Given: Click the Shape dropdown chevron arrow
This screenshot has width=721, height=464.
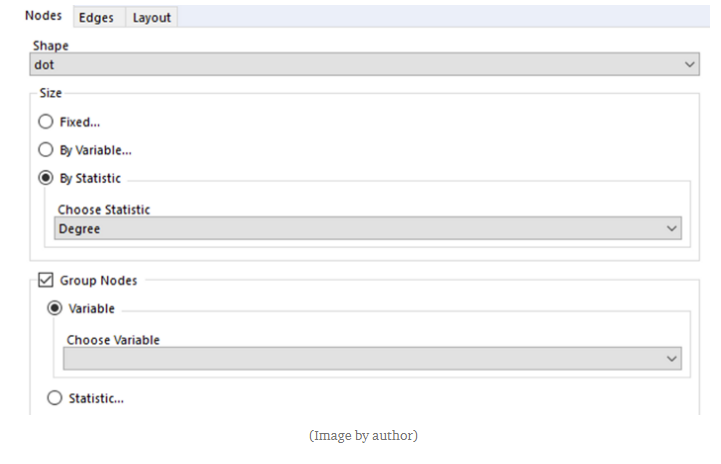Looking at the screenshot, I should (x=690, y=64).
